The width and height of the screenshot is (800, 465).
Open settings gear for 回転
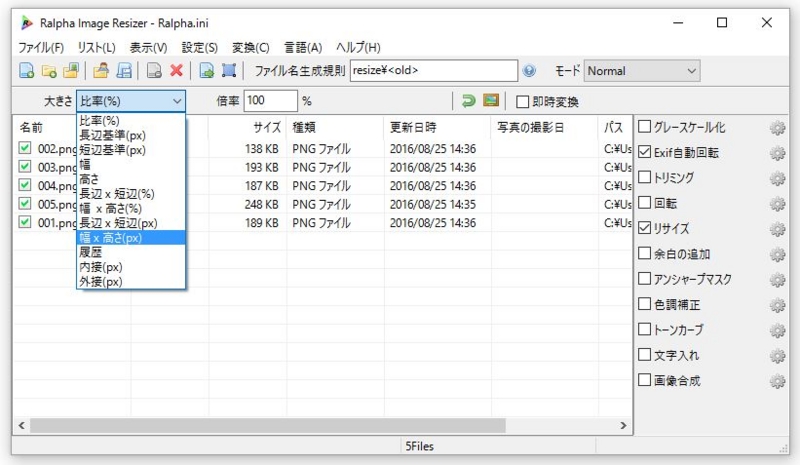pyautogui.click(x=778, y=204)
